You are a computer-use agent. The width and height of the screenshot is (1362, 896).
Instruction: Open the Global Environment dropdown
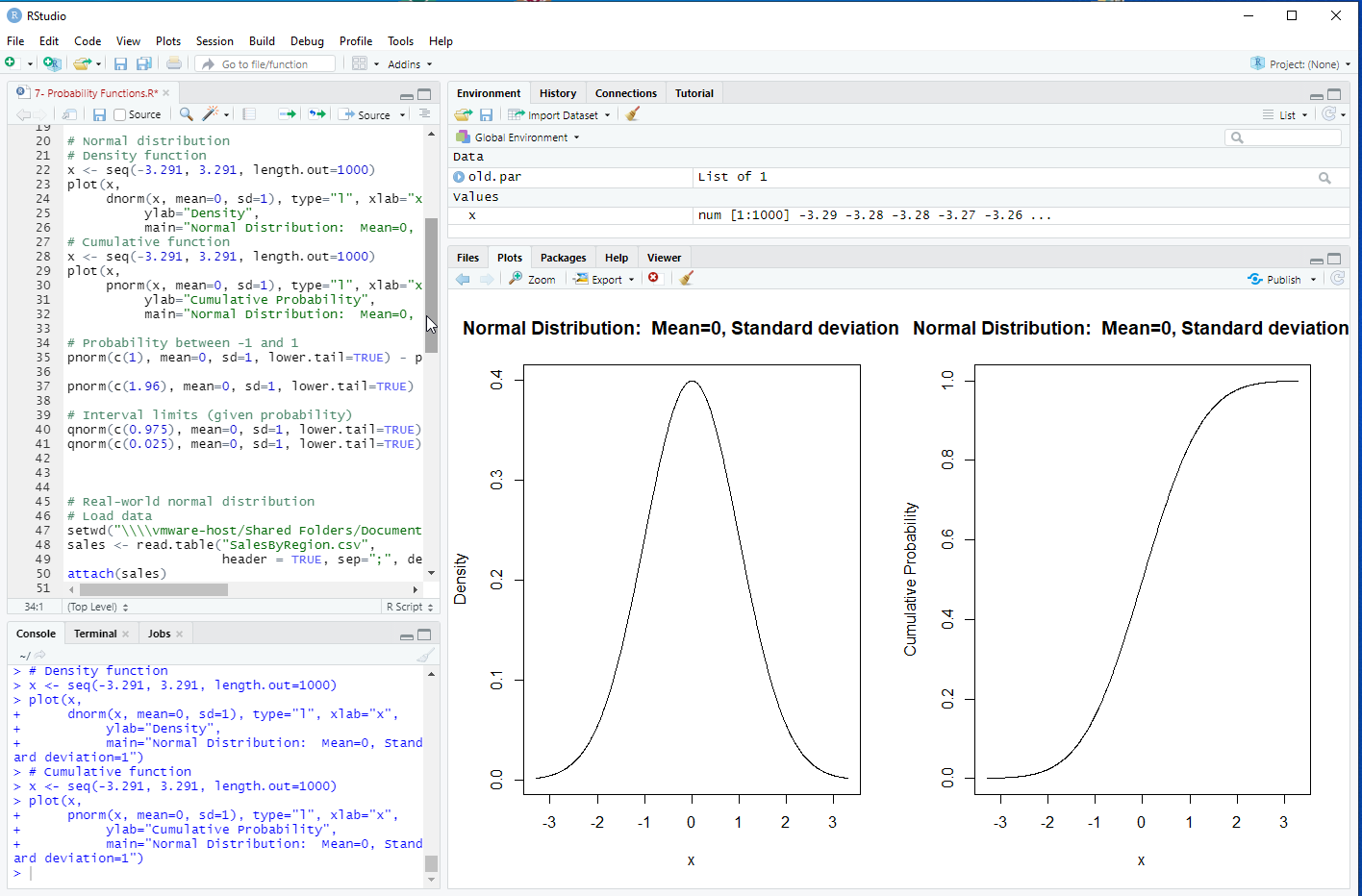[518, 137]
